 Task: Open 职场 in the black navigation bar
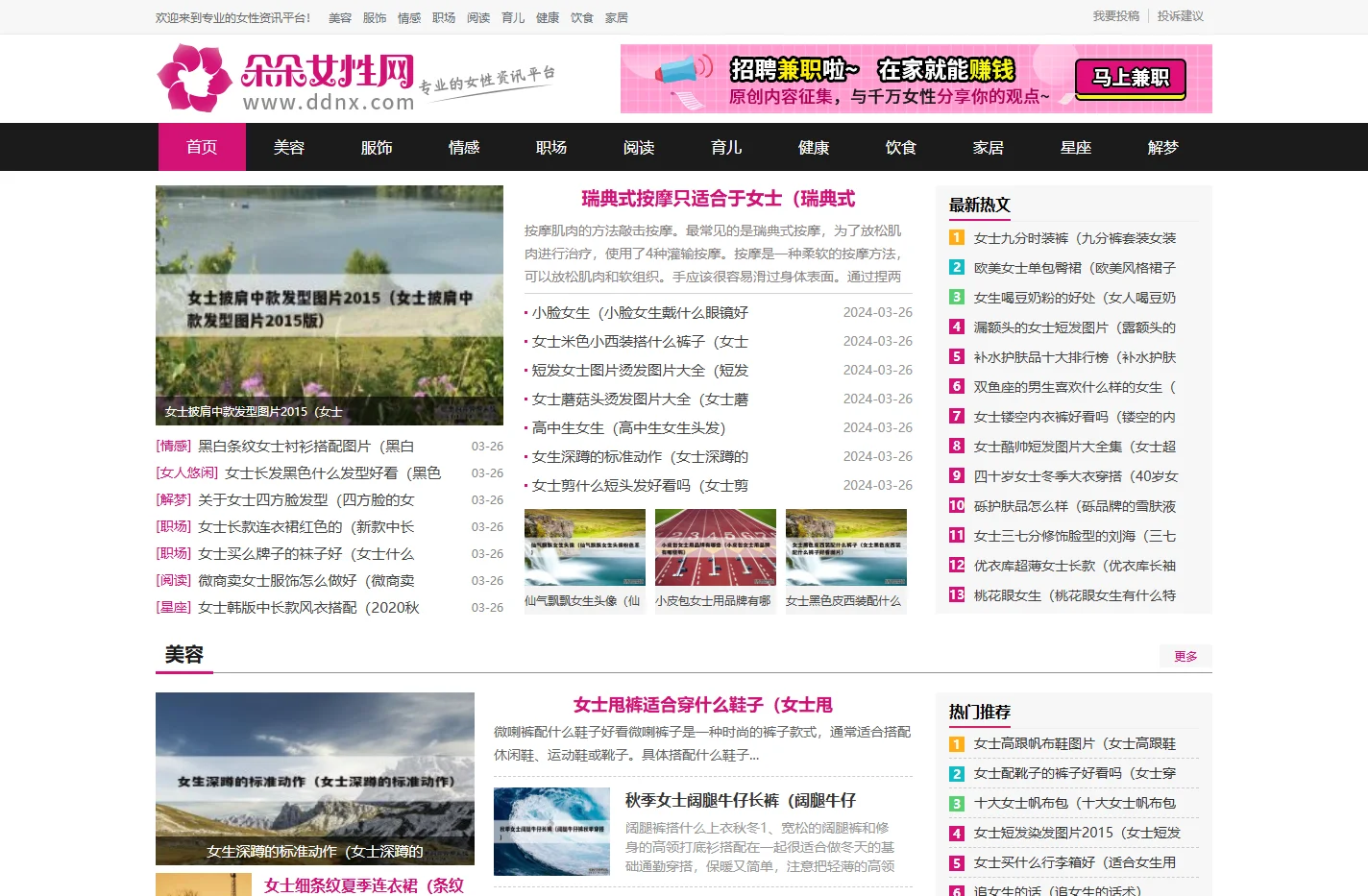click(551, 147)
